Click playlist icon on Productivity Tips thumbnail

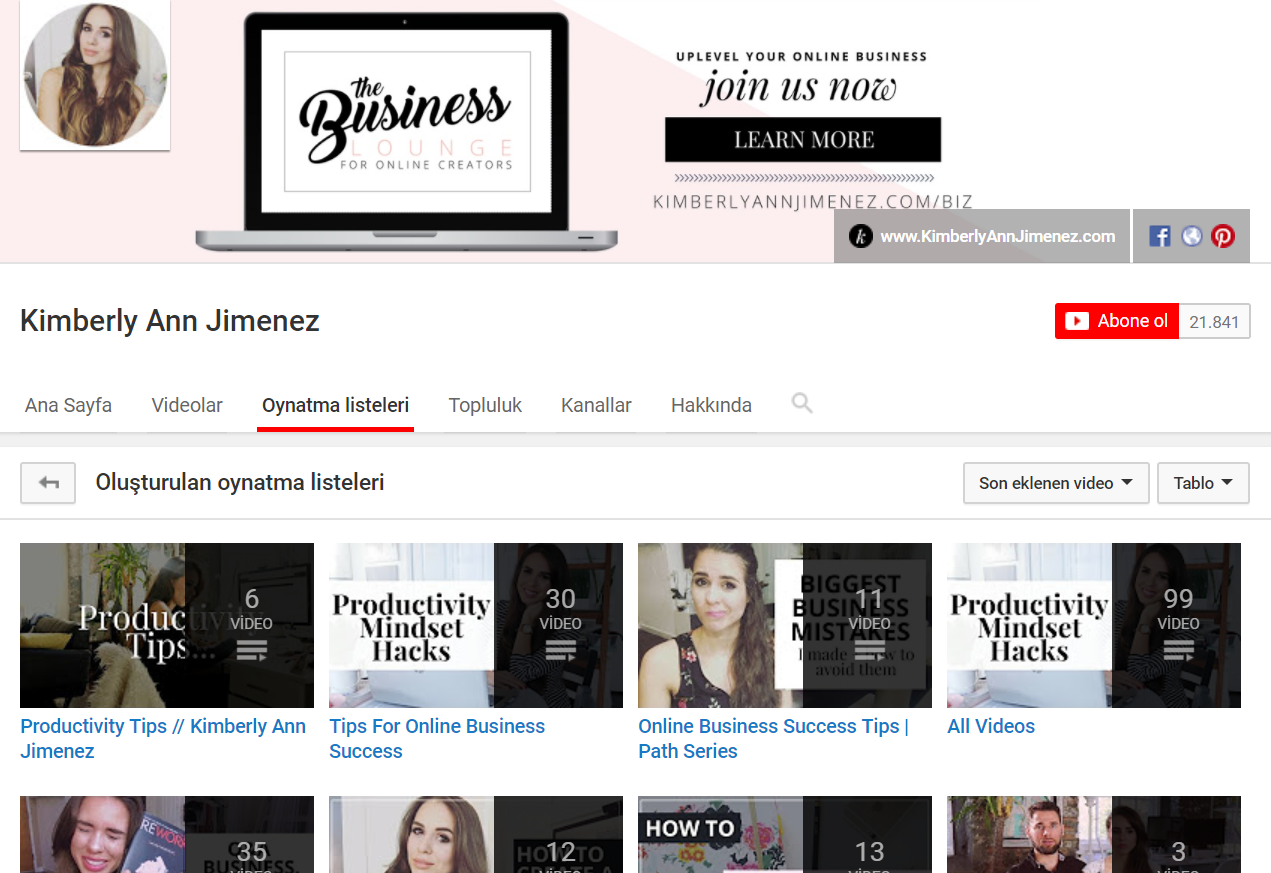tap(251, 652)
